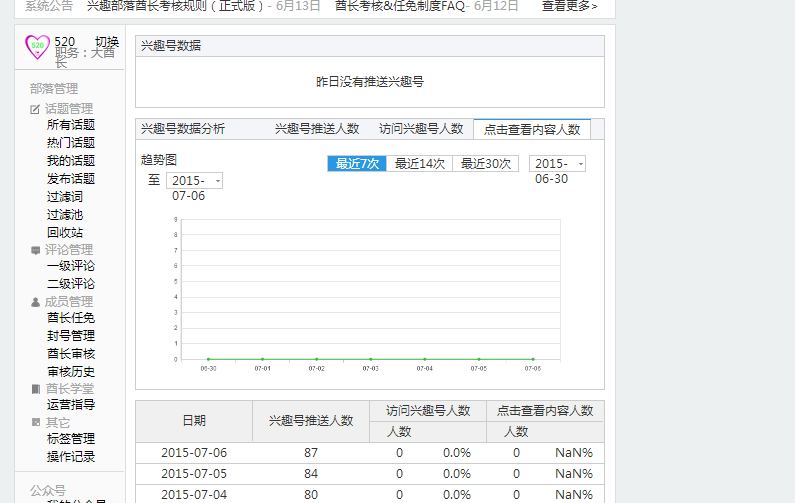Click the 话题管理 edit icon
The image size is (795, 503).
[35, 109]
